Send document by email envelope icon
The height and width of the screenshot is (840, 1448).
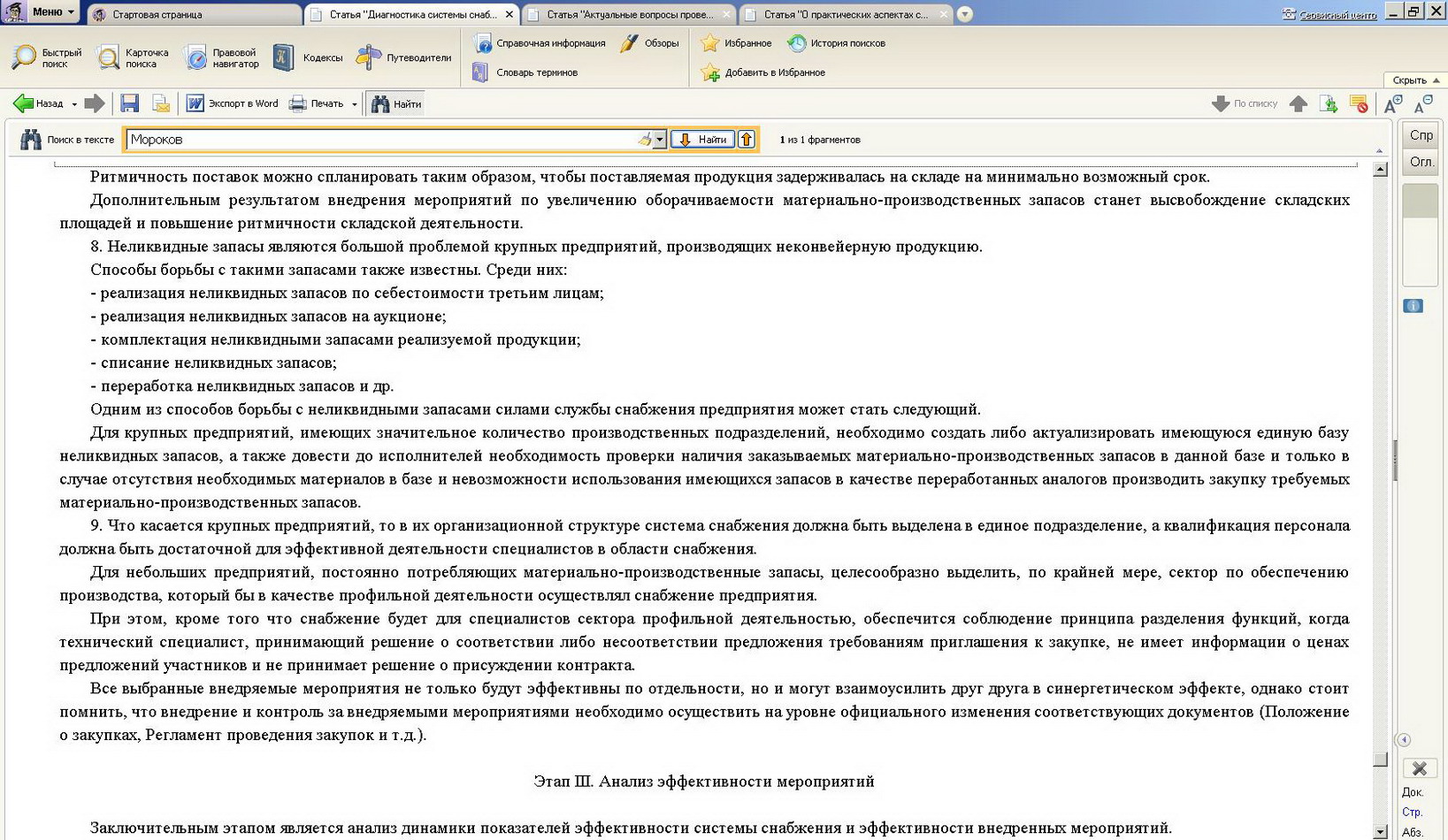[x=161, y=103]
